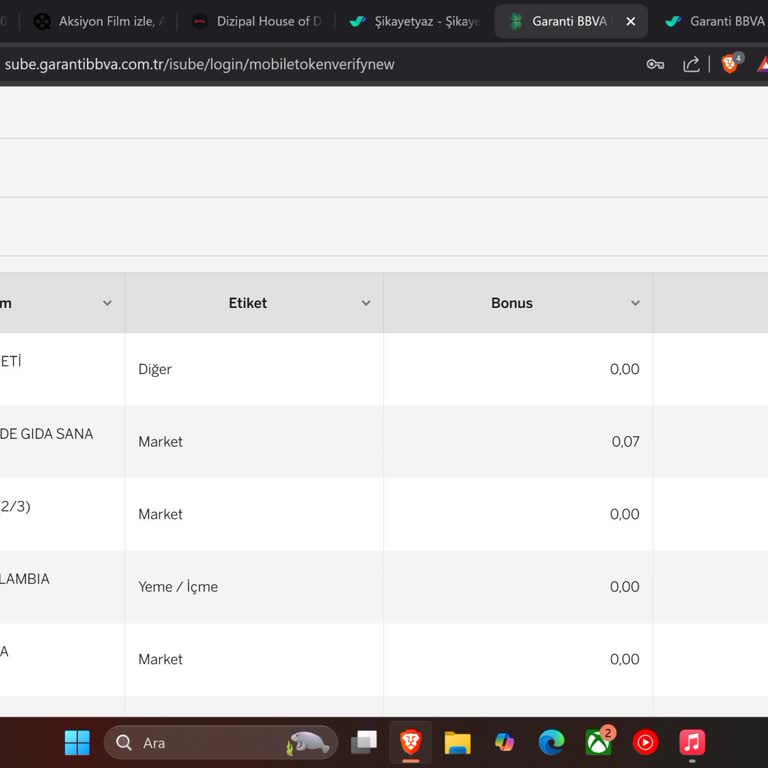Select Market cell in DE GIDA SANA row
Image resolution: width=768 pixels, height=768 pixels.
[x=160, y=441]
